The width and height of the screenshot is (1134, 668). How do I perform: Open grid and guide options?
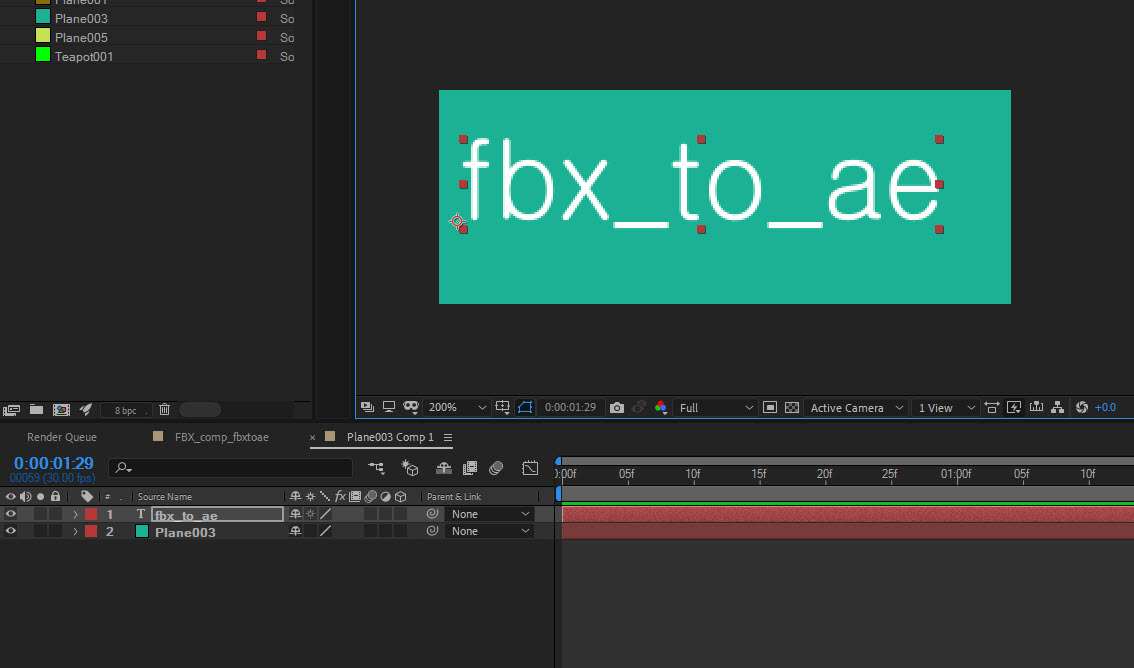pyautogui.click(x=503, y=407)
